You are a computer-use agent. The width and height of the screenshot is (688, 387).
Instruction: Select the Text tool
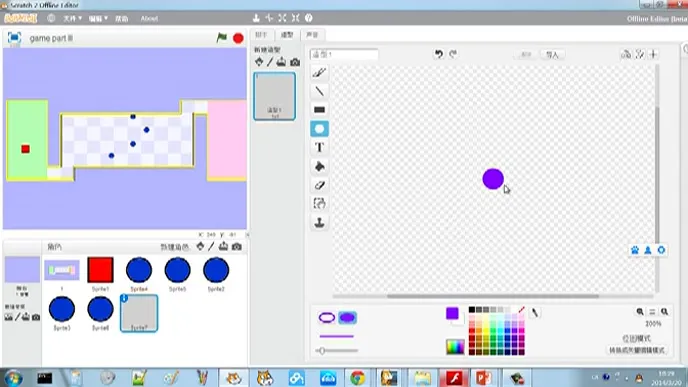[x=319, y=147]
